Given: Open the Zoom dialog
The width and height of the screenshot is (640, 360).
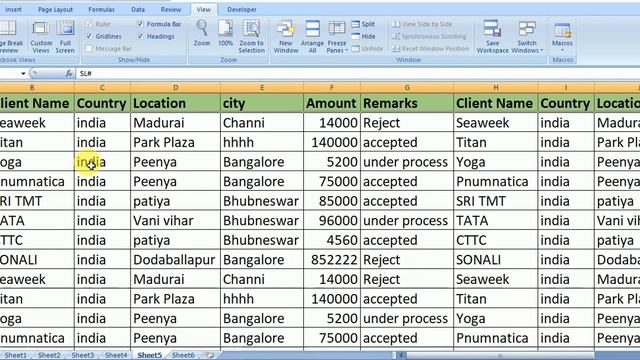Looking at the screenshot, I should click(x=202, y=33).
